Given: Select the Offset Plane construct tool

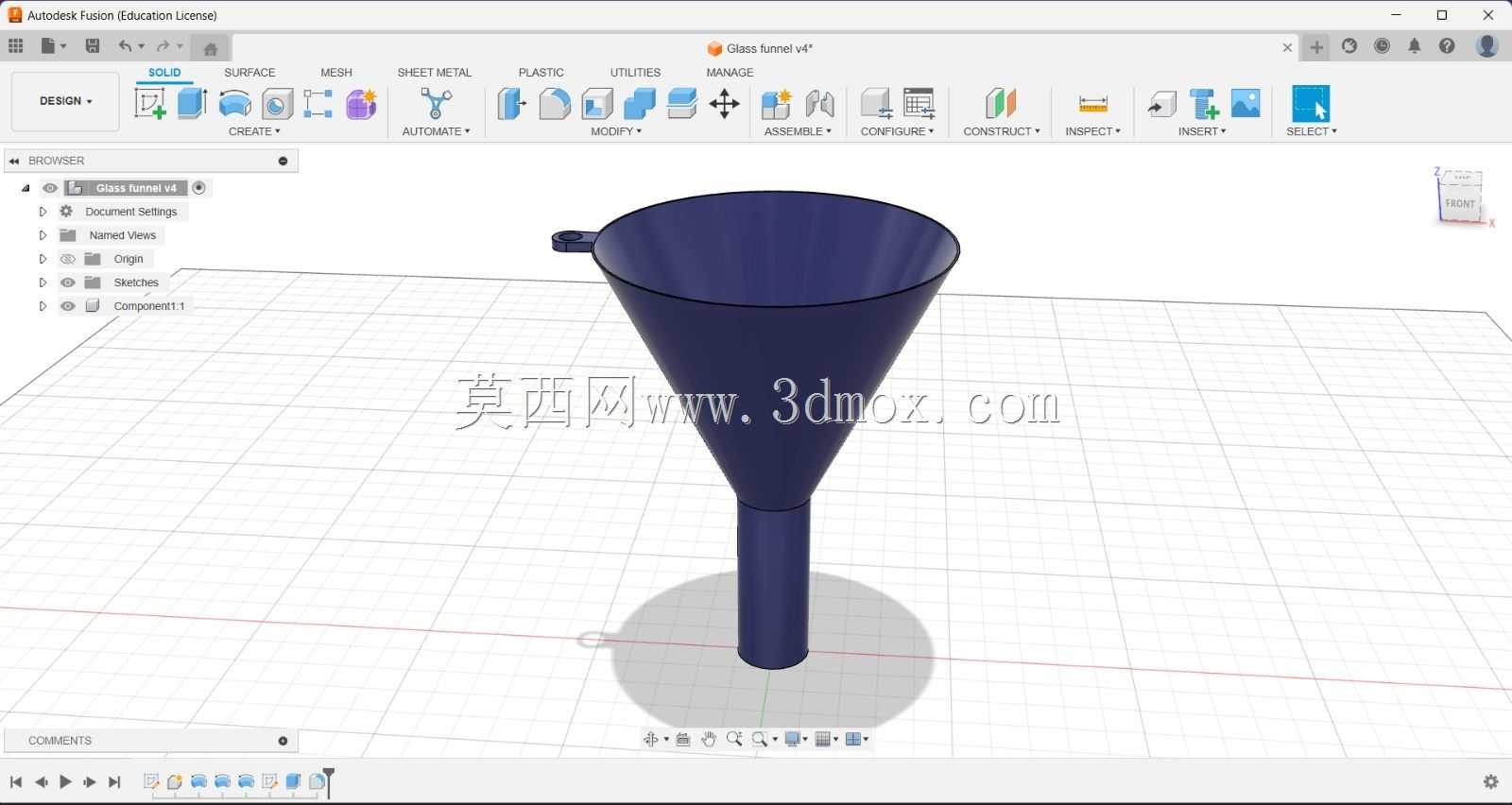Looking at the screenshot, I should (x=1001, y=104).
